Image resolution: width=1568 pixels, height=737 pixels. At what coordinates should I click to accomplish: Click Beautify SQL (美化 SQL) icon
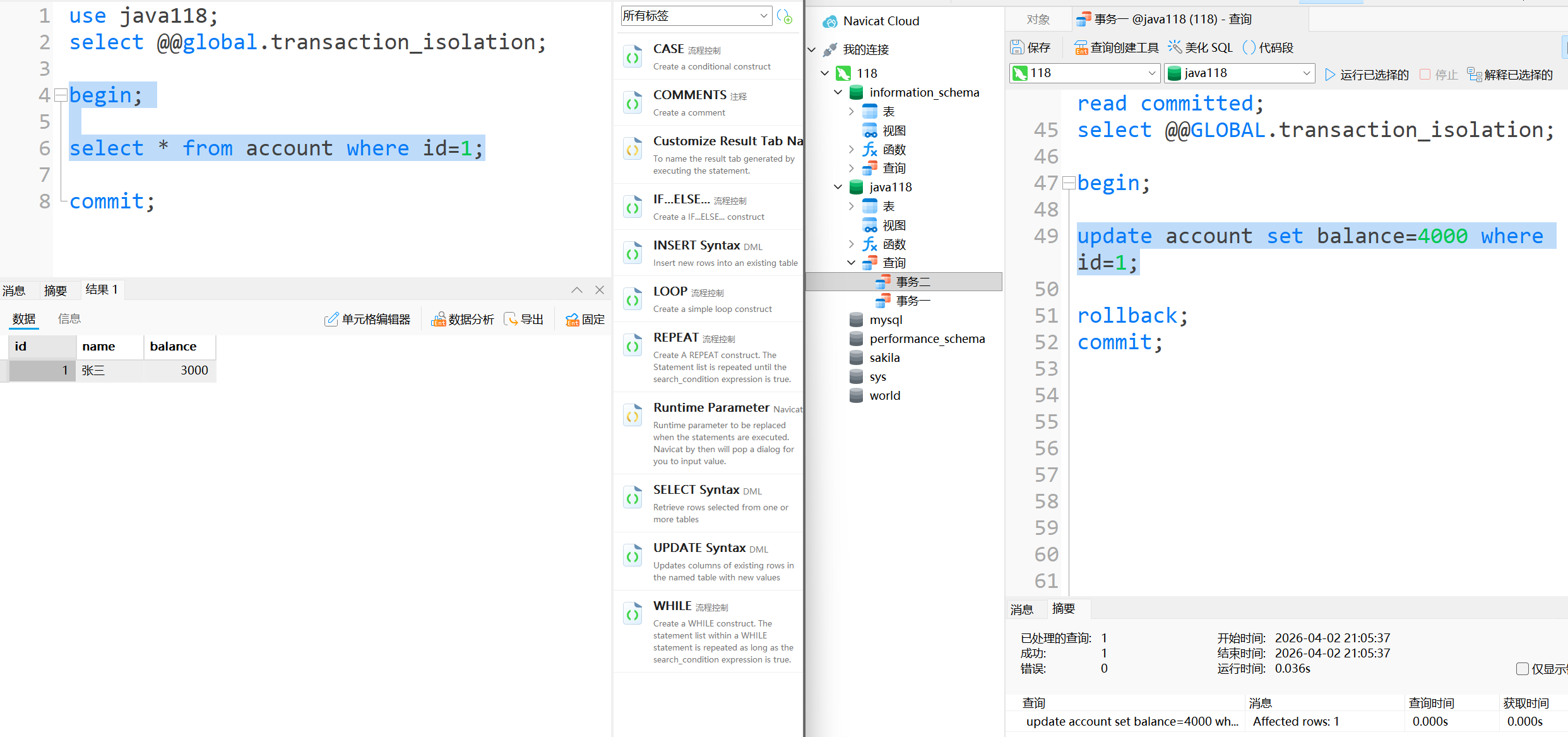(1175, 47)
